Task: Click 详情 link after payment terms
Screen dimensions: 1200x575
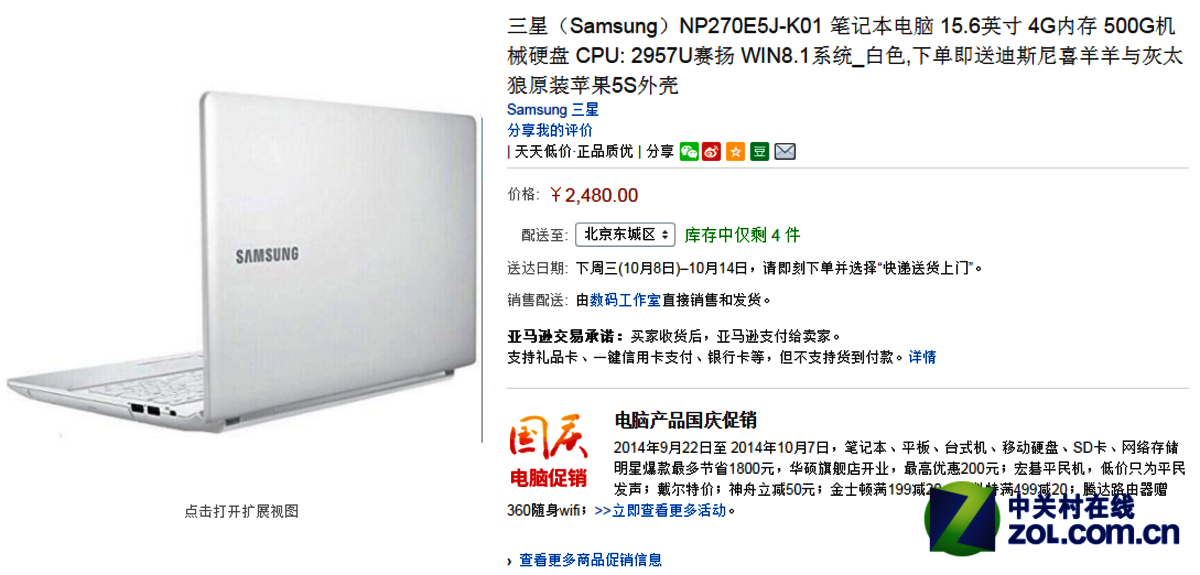Action: [922, 357]
